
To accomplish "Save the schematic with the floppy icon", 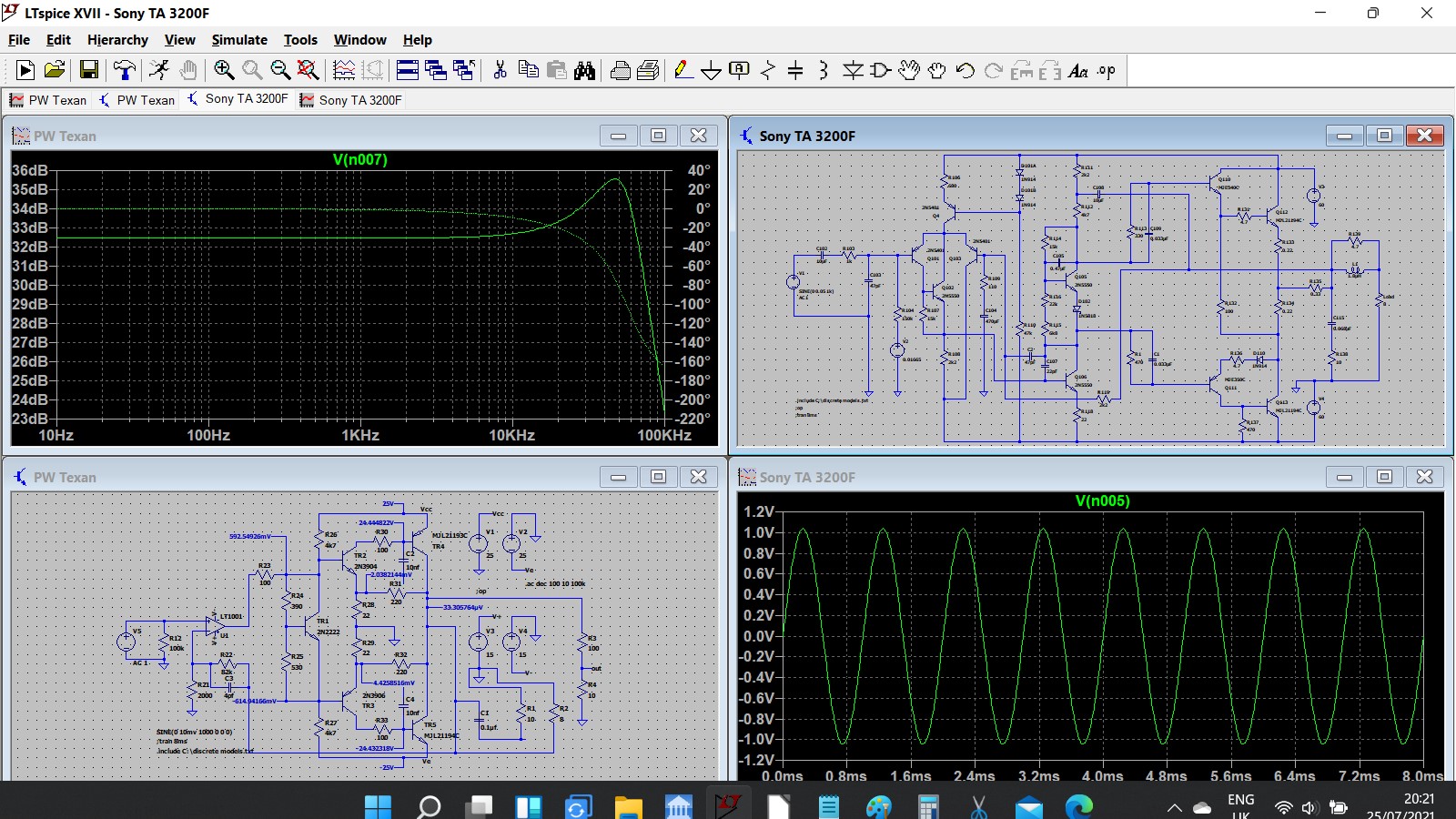I will [89, 70].
